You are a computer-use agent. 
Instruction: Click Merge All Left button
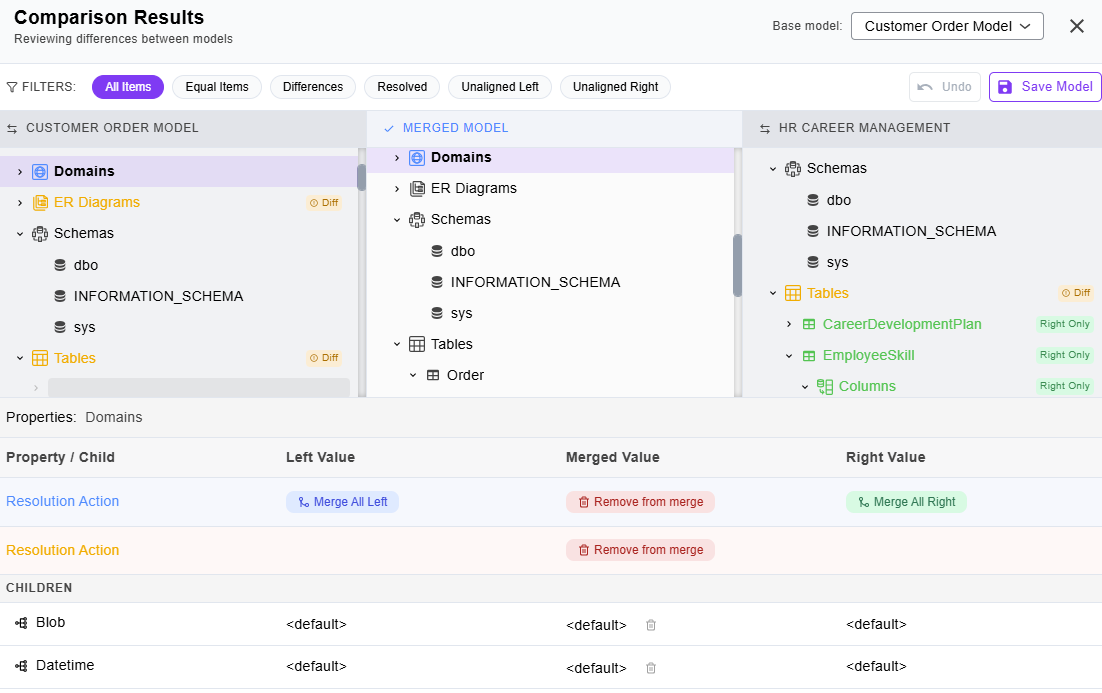click(342, 502)
